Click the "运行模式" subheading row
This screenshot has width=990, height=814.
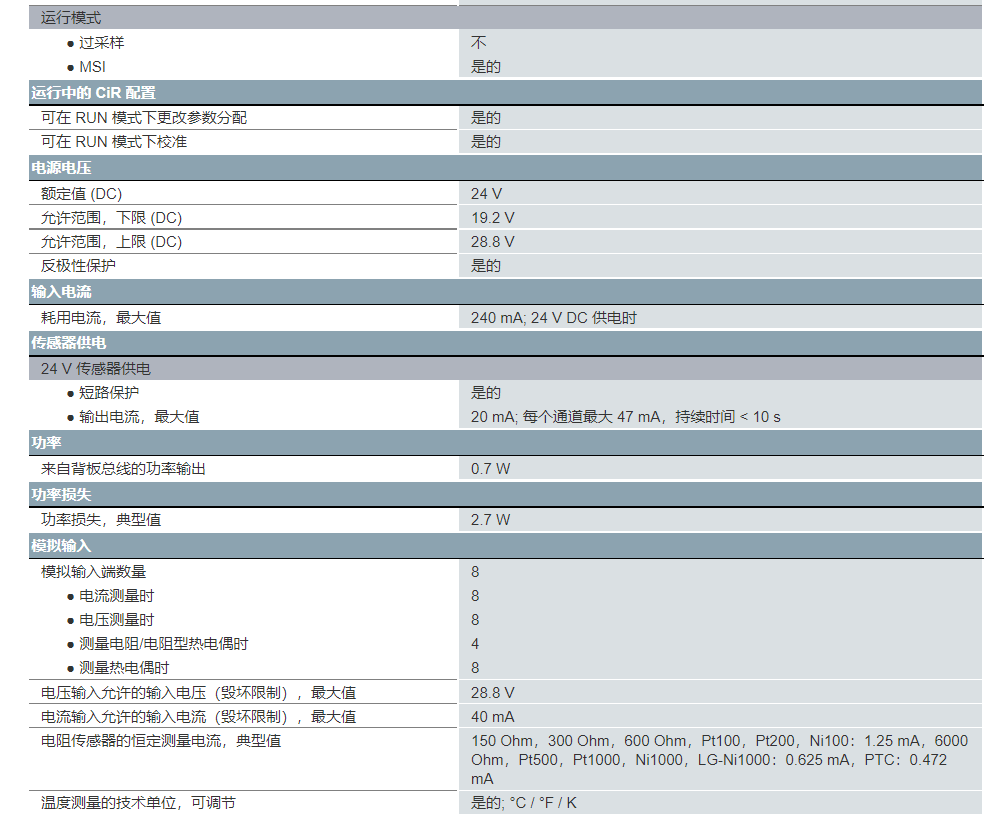[x=71, y=18]
